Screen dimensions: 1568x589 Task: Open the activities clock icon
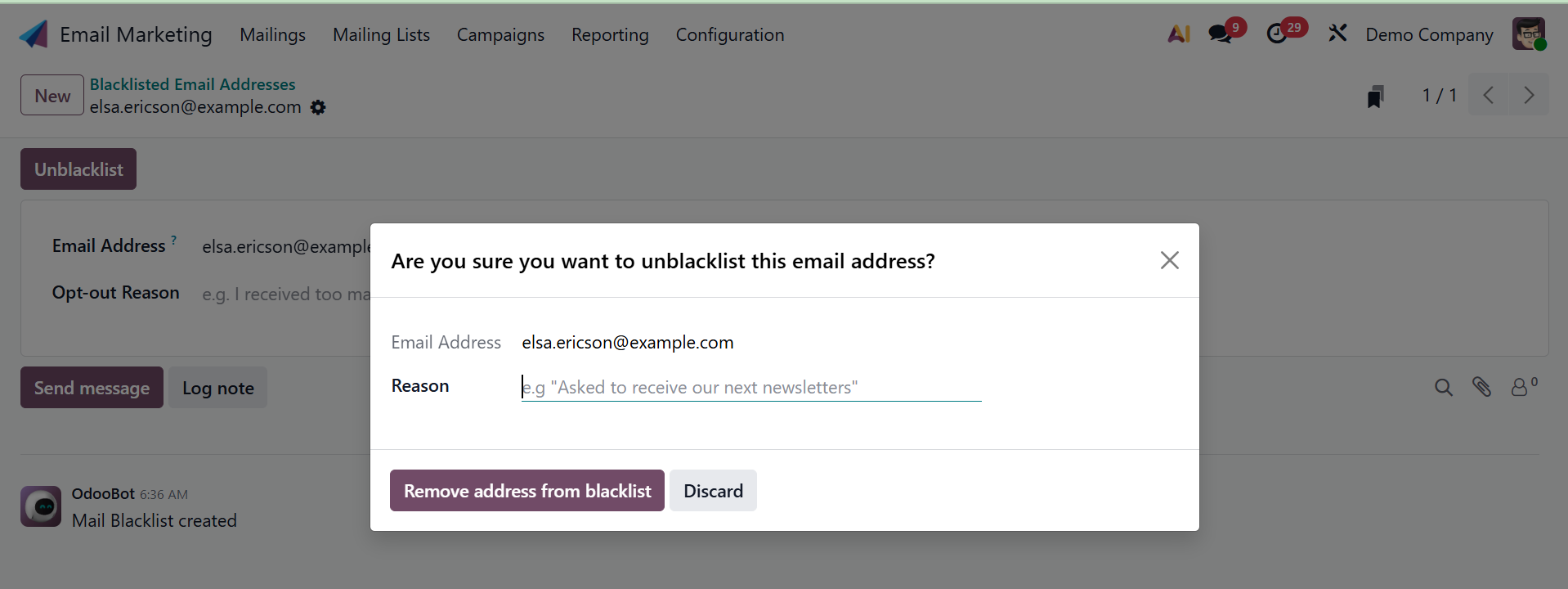[x=1276, y=34]
